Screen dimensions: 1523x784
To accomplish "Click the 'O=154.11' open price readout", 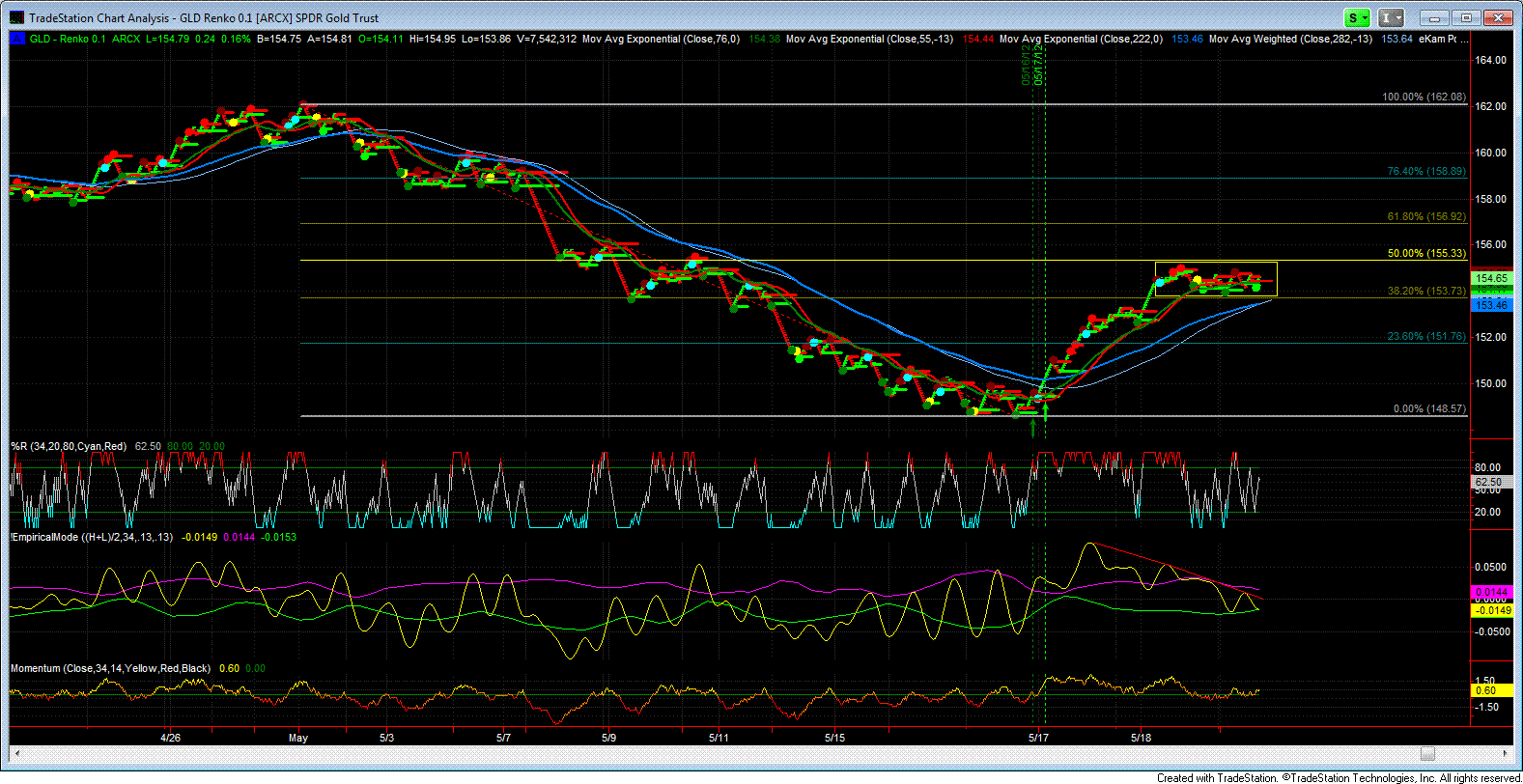I will coord(381,39).
